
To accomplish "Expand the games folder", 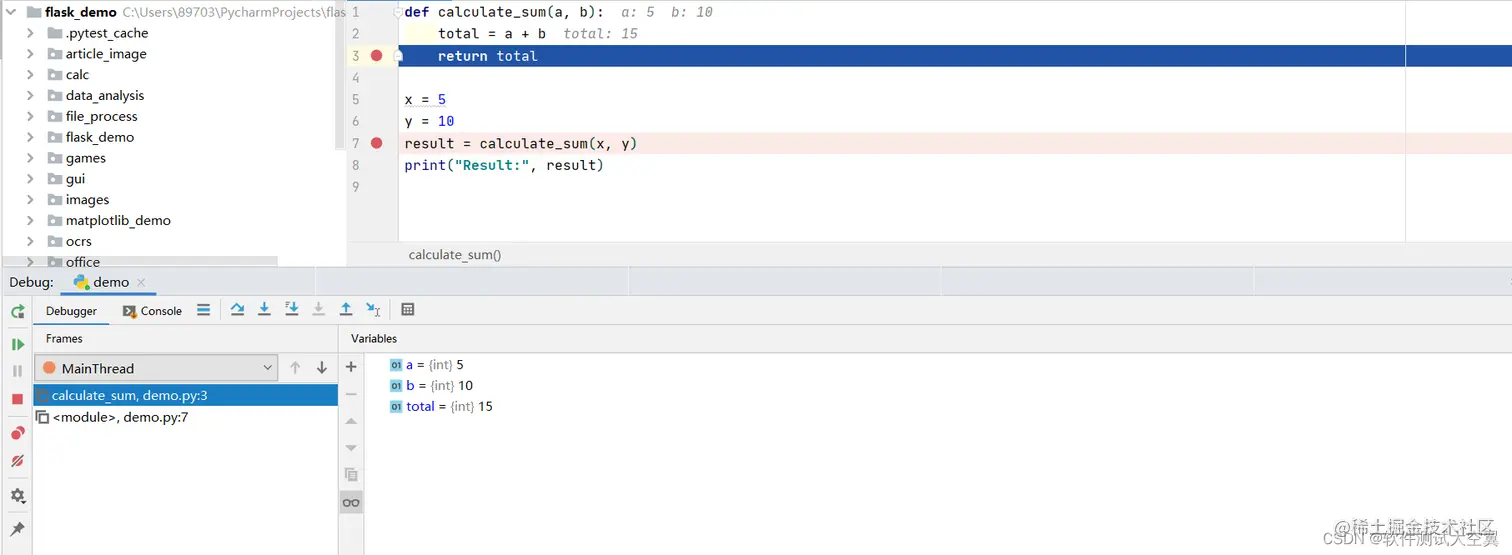I will (30, 158).
